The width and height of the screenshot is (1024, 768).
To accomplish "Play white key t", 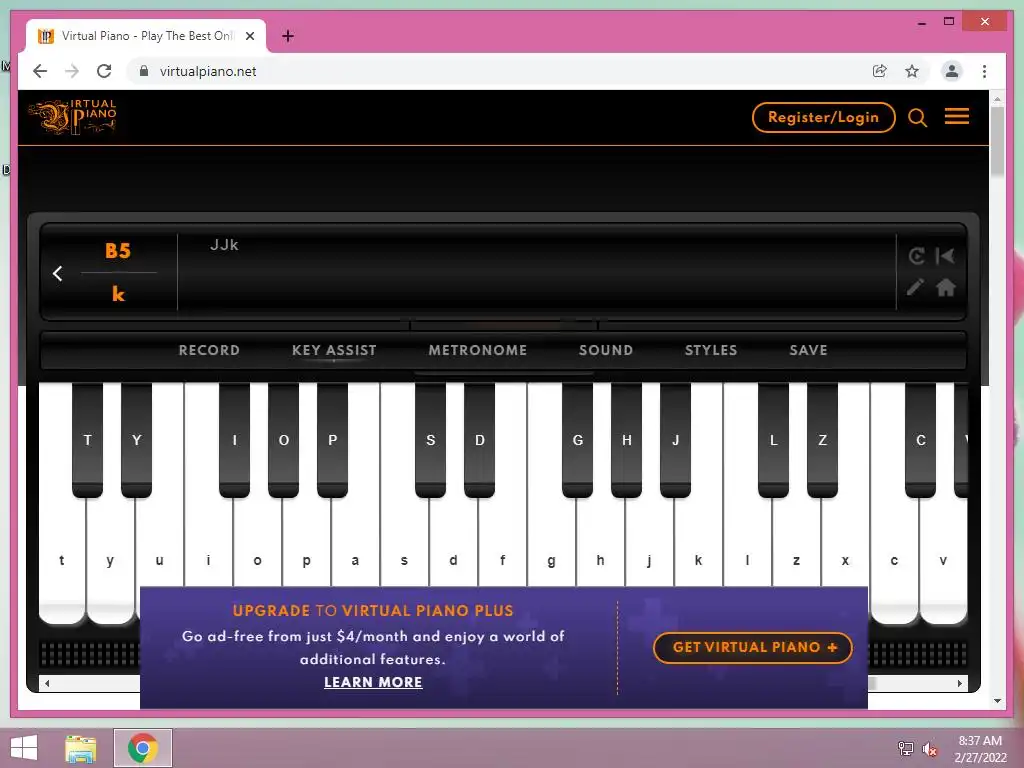I will click(x=61, y=560).
